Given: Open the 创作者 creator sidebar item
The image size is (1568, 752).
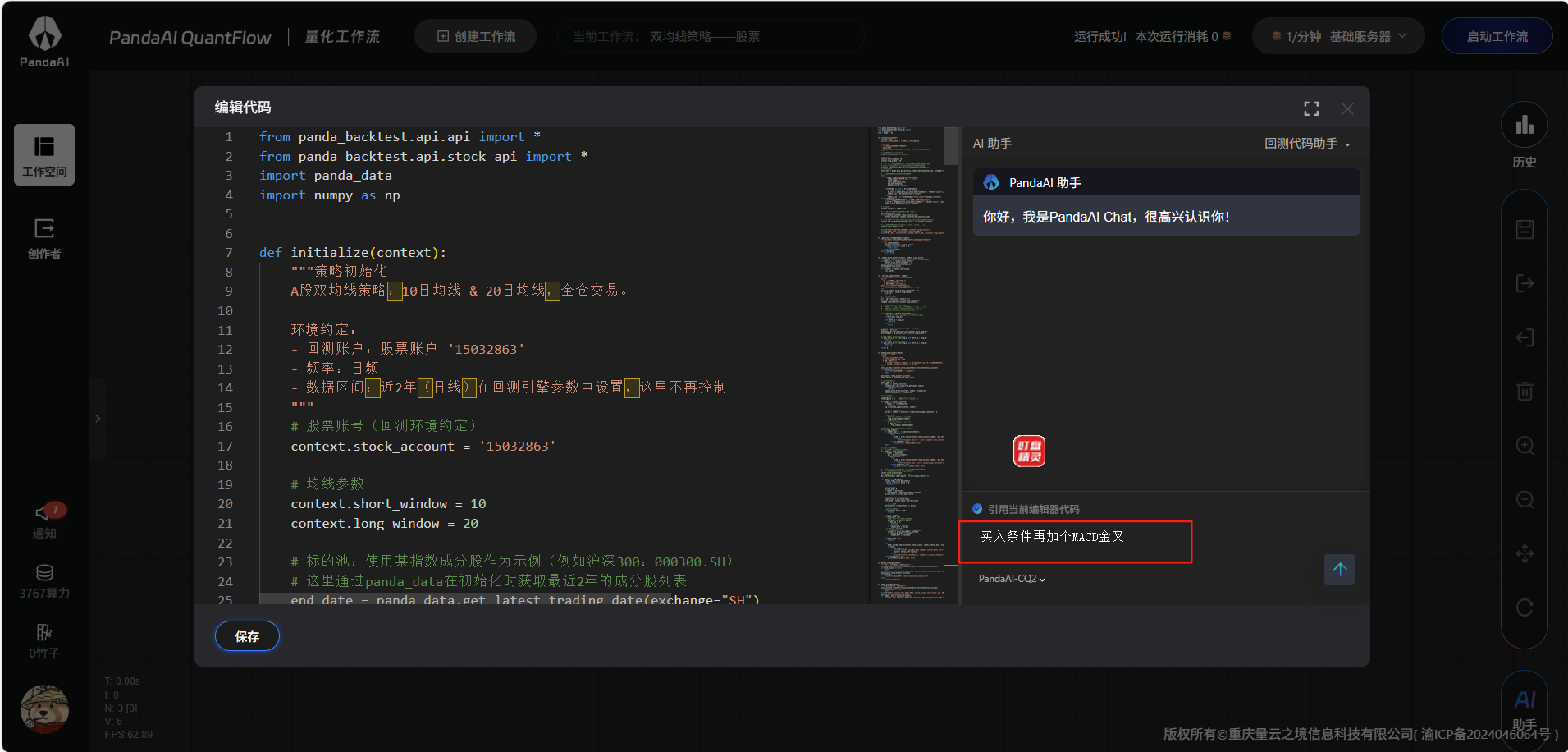Looking at the screenshot, I should coord(44,239).
